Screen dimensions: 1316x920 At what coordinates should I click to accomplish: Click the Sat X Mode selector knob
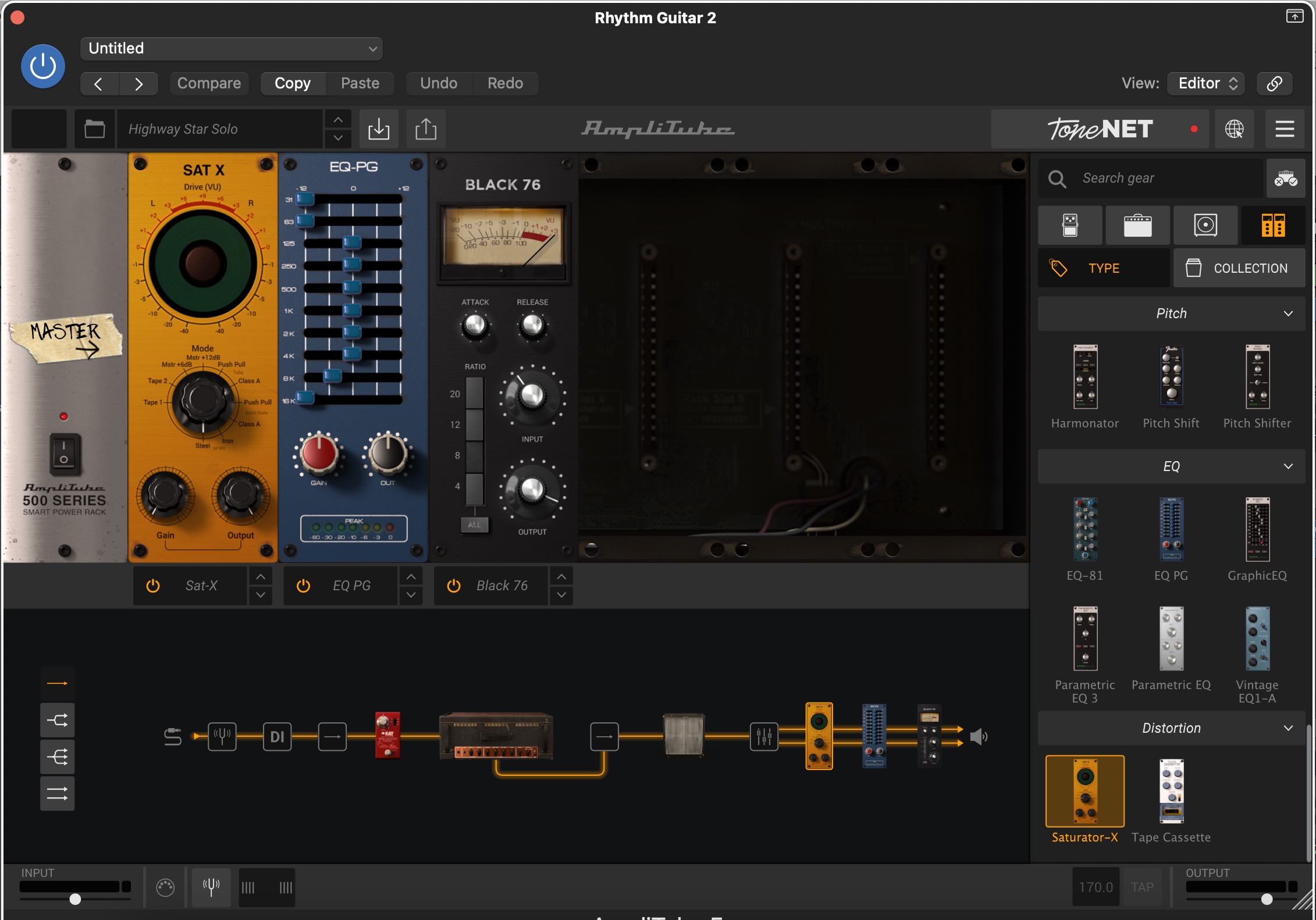(203, 401)
